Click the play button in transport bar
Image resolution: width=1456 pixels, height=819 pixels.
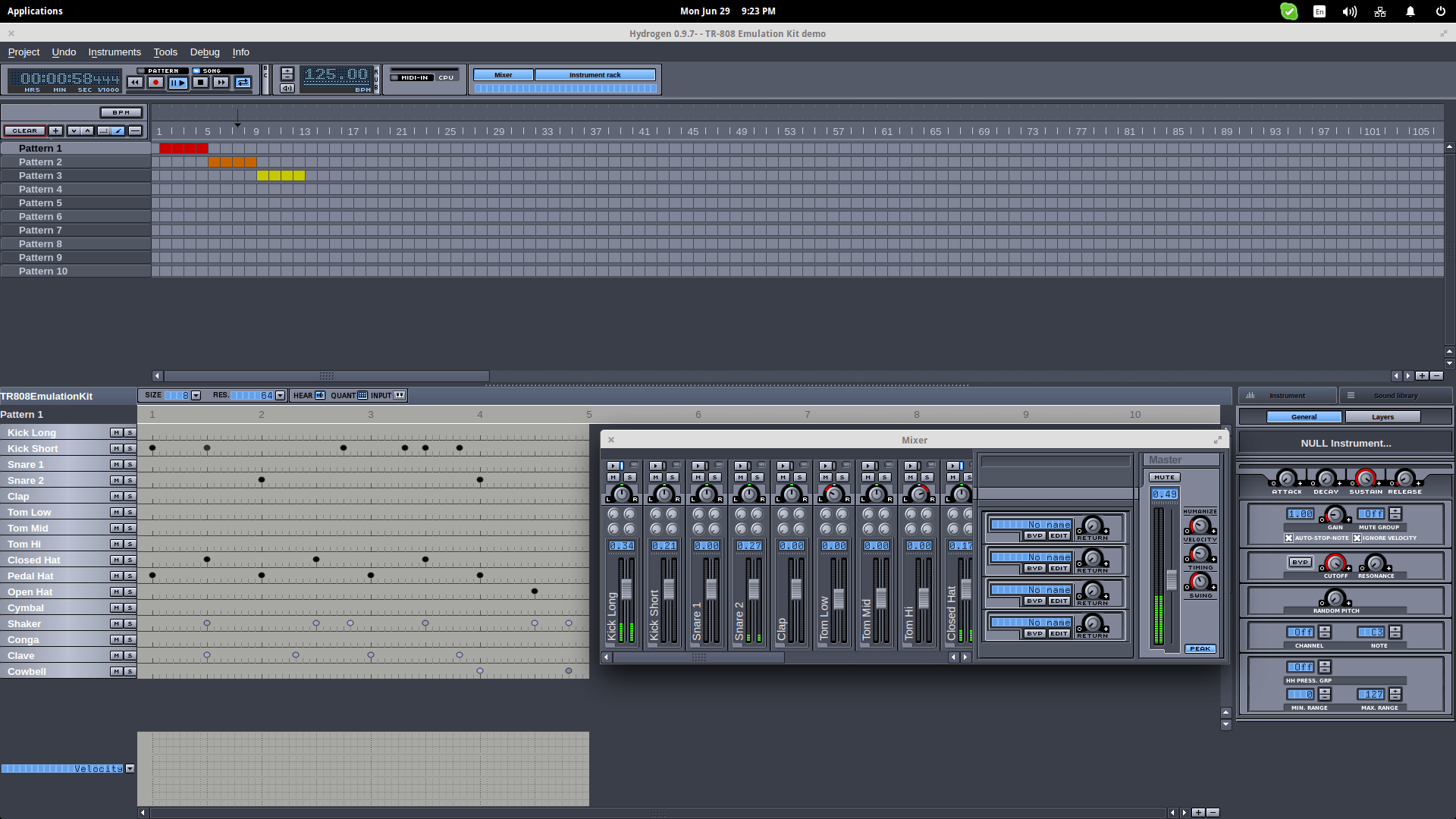(177, 82)
